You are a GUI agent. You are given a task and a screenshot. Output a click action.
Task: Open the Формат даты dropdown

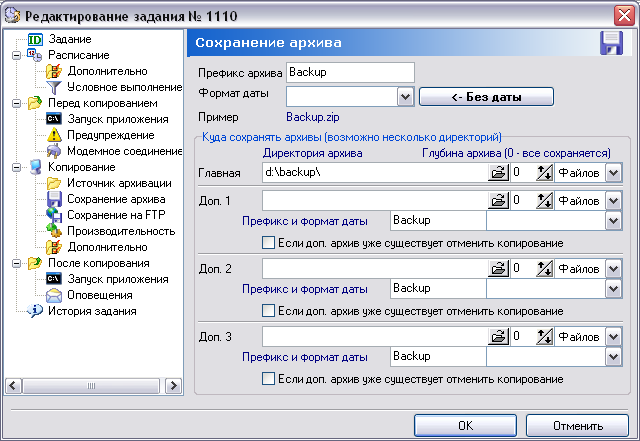[x=405, y=97]
